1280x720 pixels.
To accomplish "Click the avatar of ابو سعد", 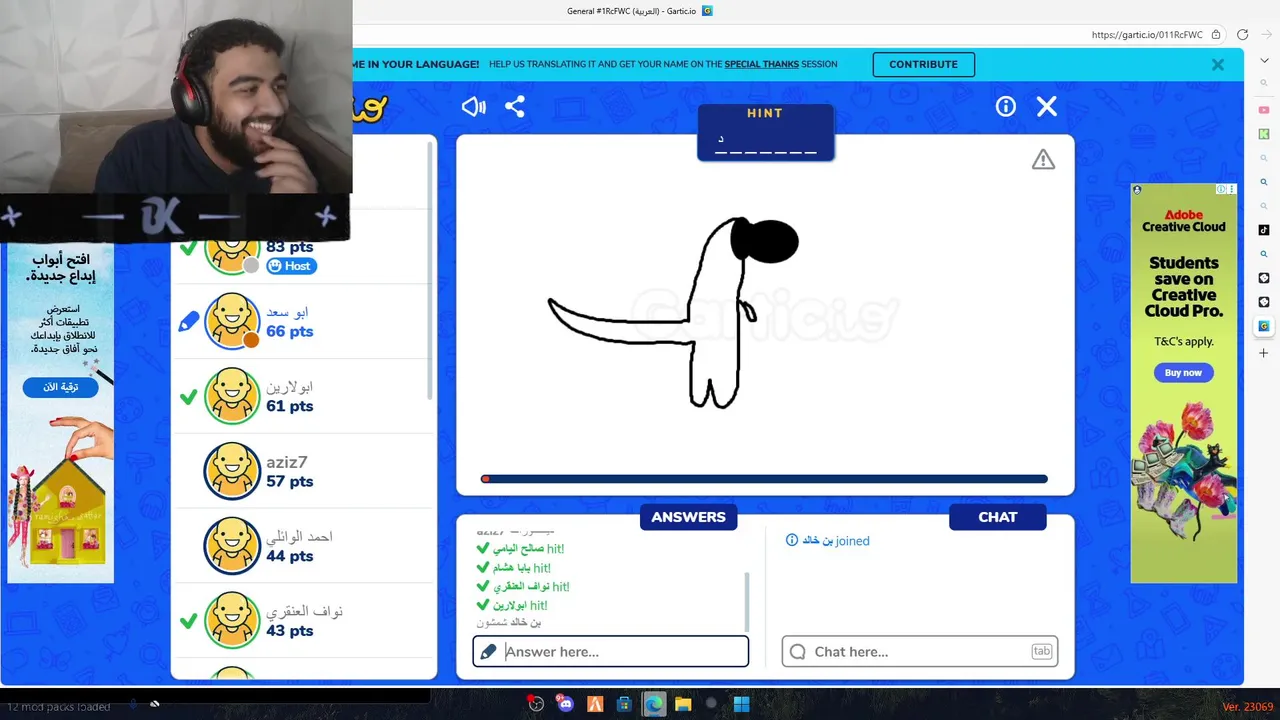I will pos(232,321).
